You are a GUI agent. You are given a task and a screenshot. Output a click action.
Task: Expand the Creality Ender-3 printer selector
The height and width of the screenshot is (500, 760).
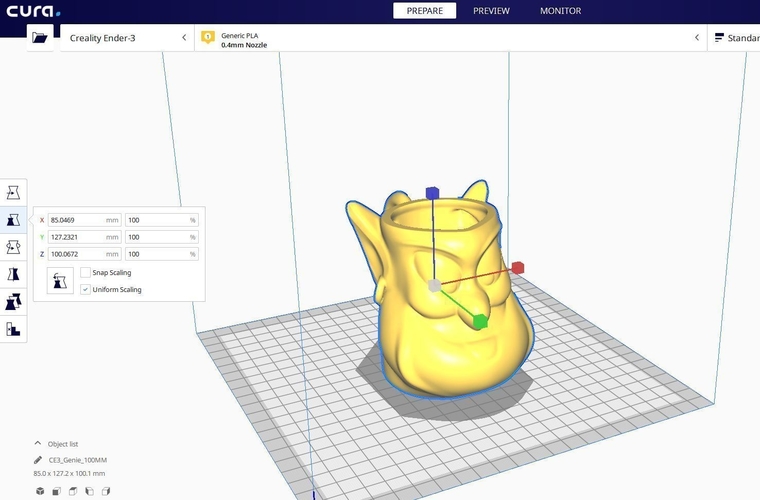point(127,38)
